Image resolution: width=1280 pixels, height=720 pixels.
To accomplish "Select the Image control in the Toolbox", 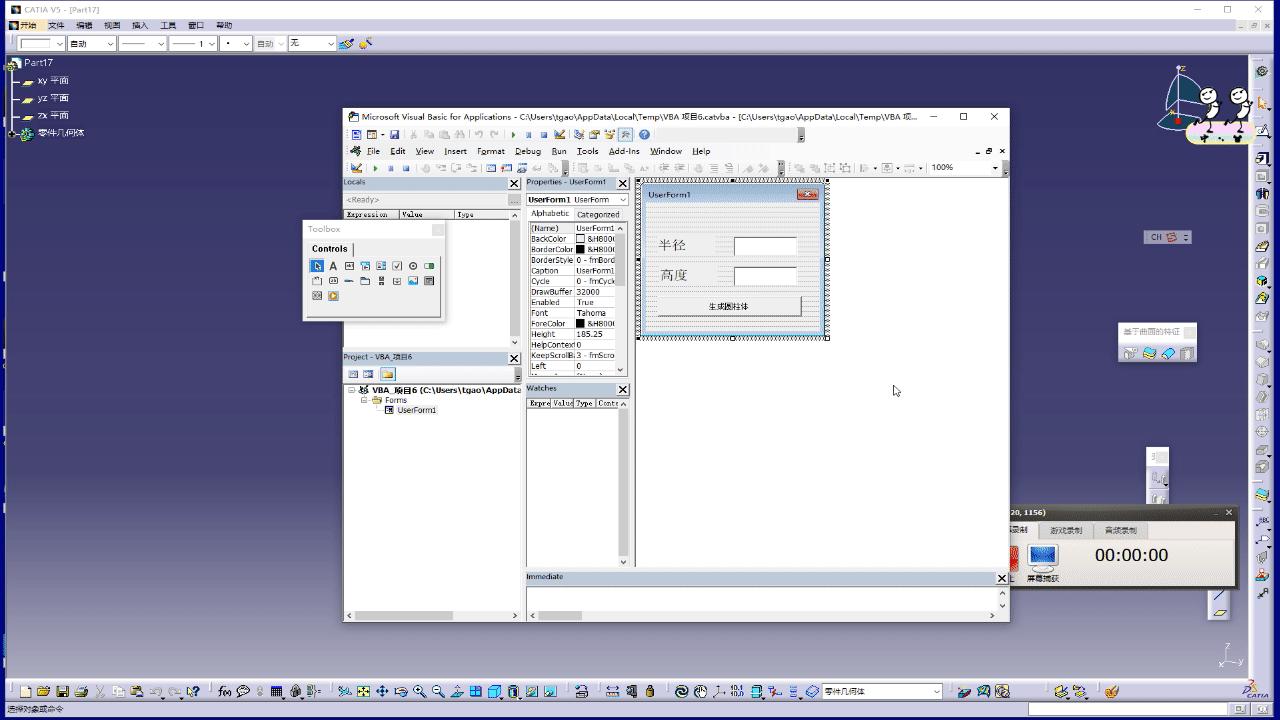I will point(413,280).
